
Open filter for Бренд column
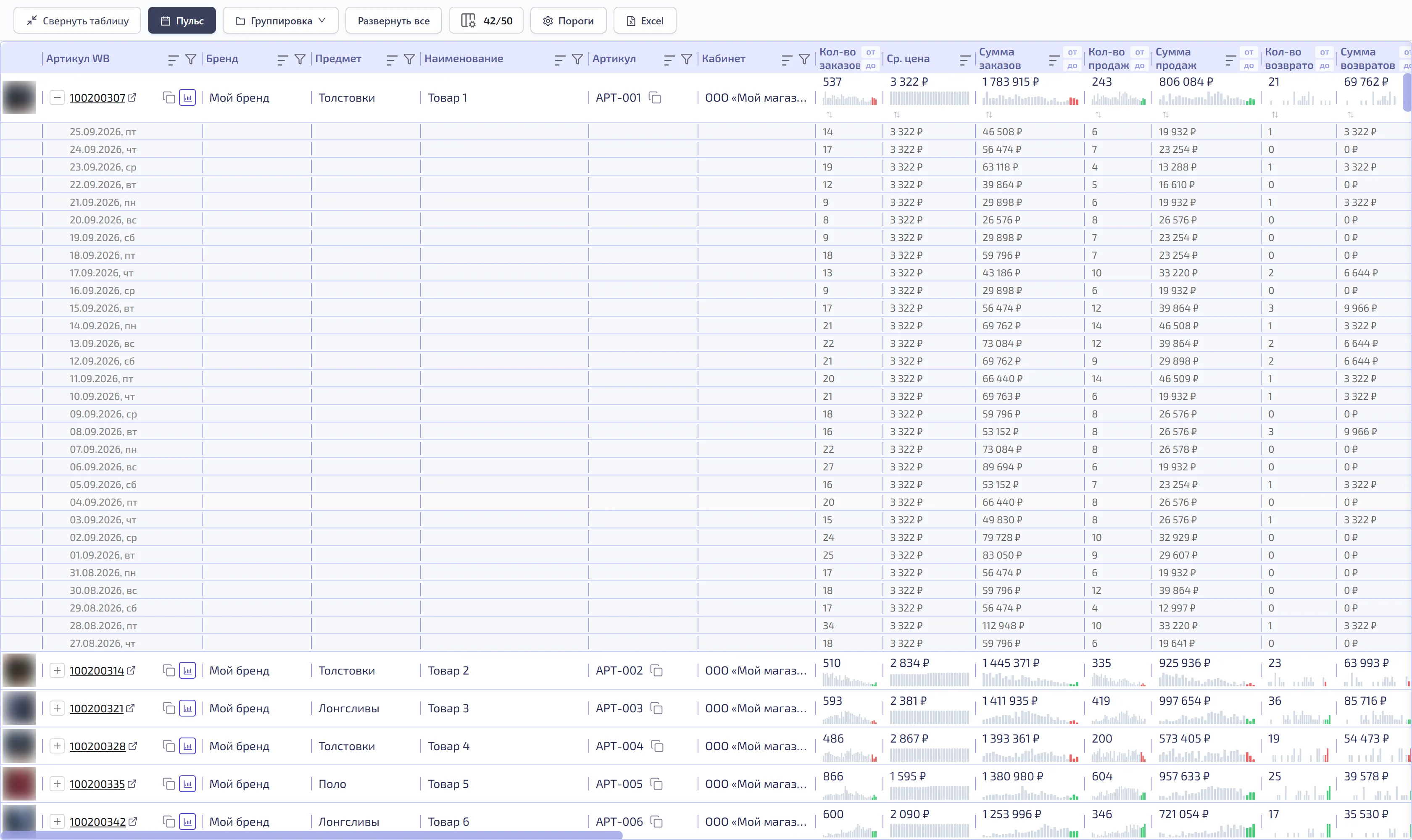click(300, 59)
